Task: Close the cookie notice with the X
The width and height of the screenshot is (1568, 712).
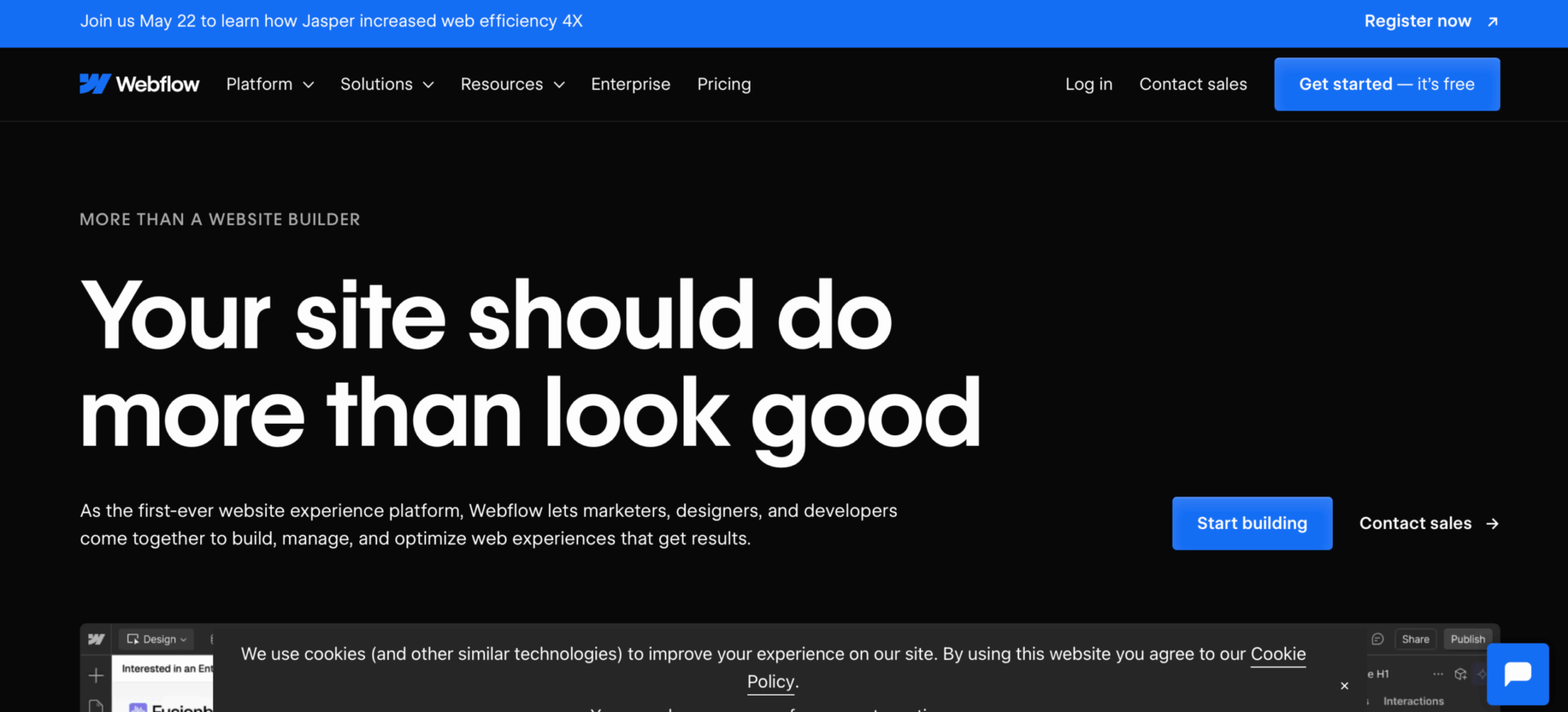Action: coord(1344,686)
